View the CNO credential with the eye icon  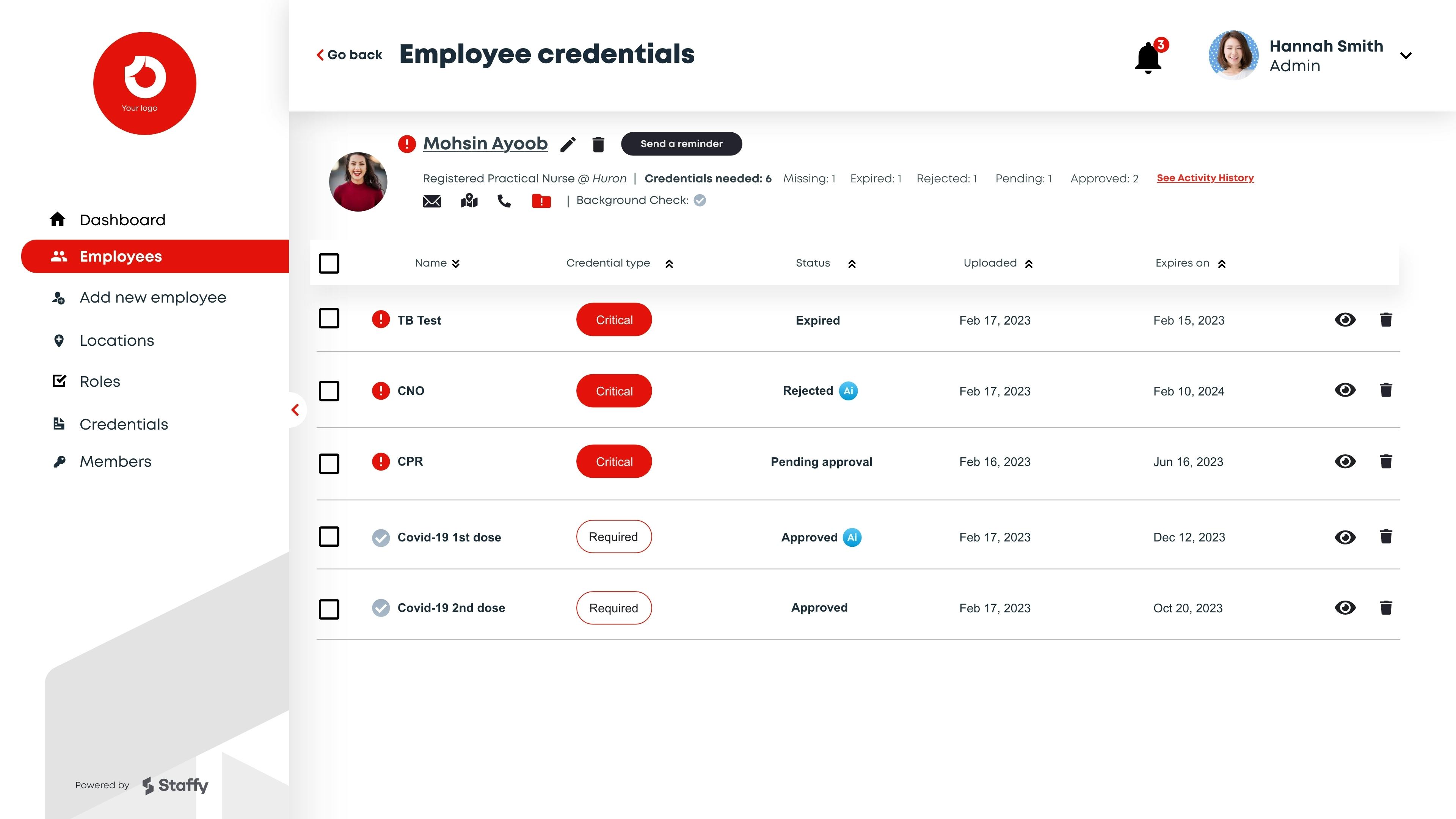(x=1346, y=390)
